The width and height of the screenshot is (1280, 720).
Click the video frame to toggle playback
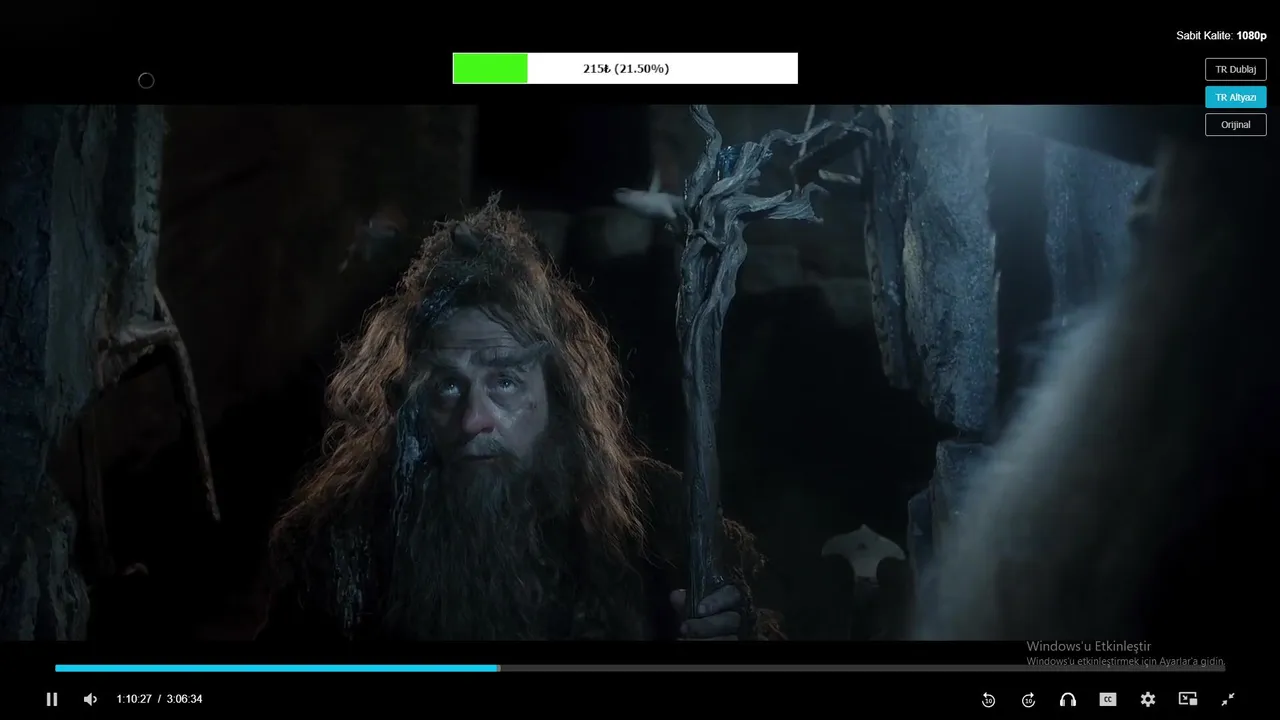(x=640, y=372)
